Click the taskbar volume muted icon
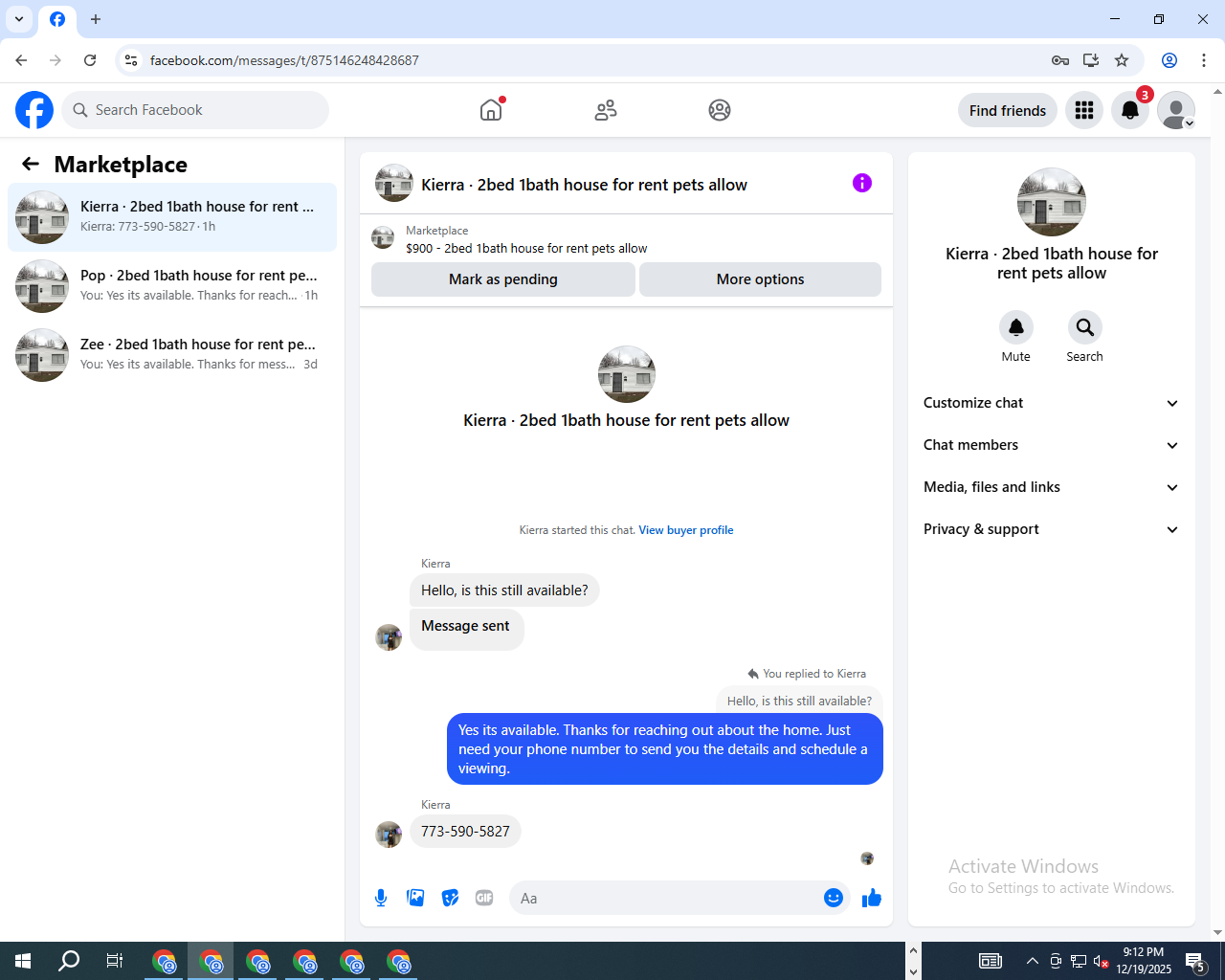 (x=1102, y=961)
